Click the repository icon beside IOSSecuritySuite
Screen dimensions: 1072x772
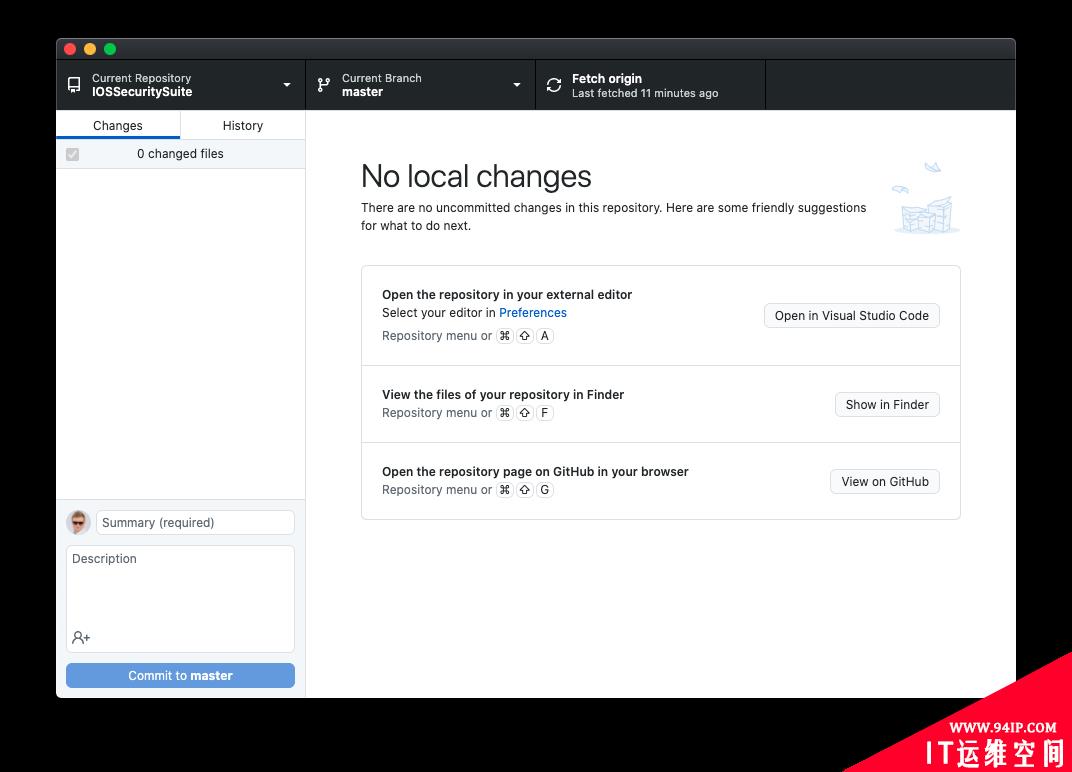[74, 85]
